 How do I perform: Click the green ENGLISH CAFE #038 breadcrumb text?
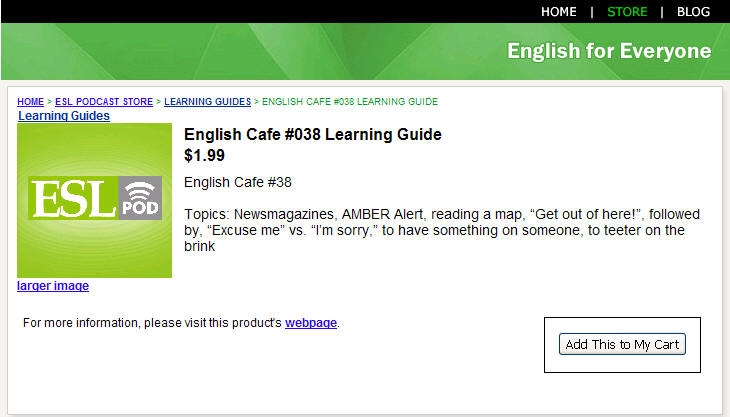point(350,101)
